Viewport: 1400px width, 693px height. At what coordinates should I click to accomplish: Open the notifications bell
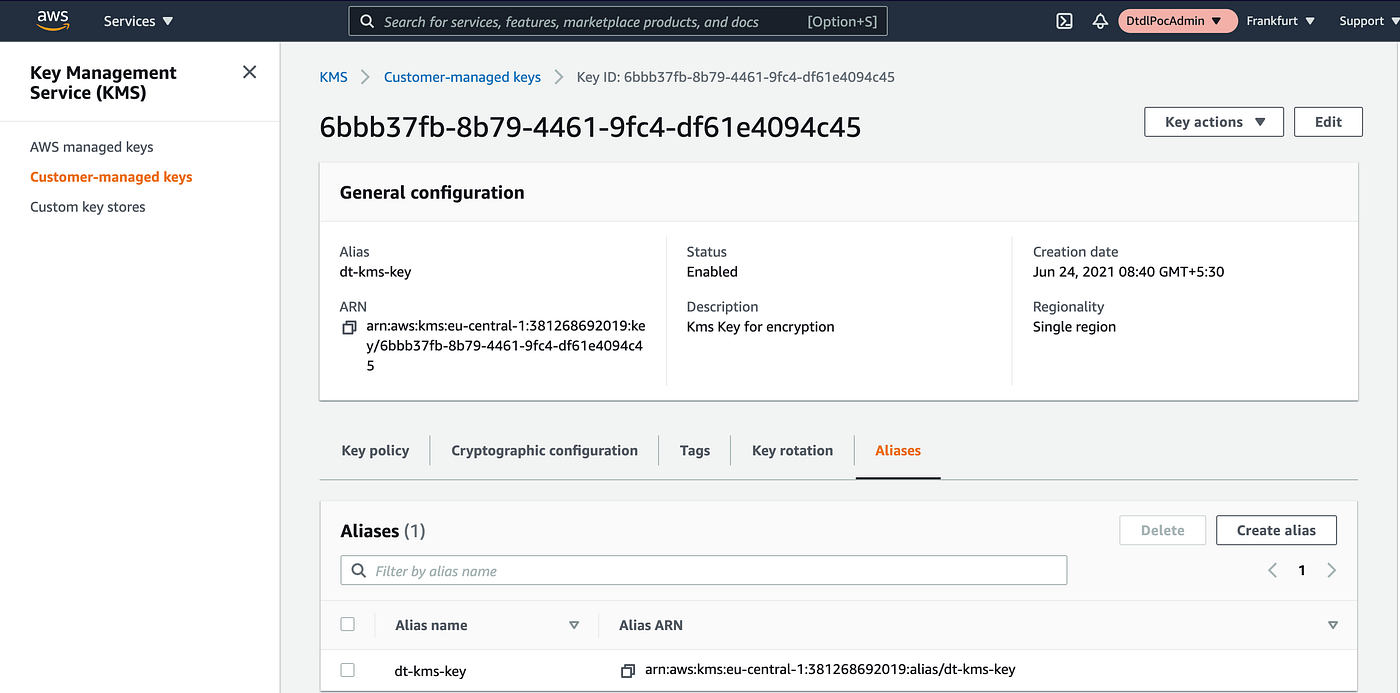click(1100, 20)
